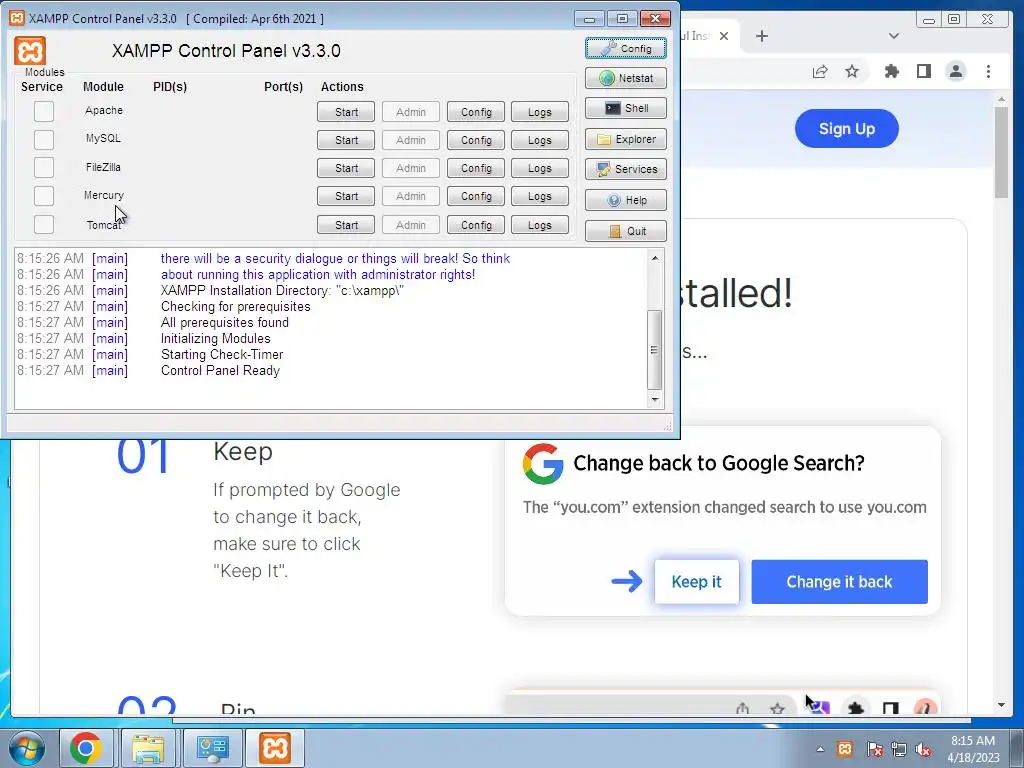Quit the XAMPP Control Panel

[x=626, y=231]
